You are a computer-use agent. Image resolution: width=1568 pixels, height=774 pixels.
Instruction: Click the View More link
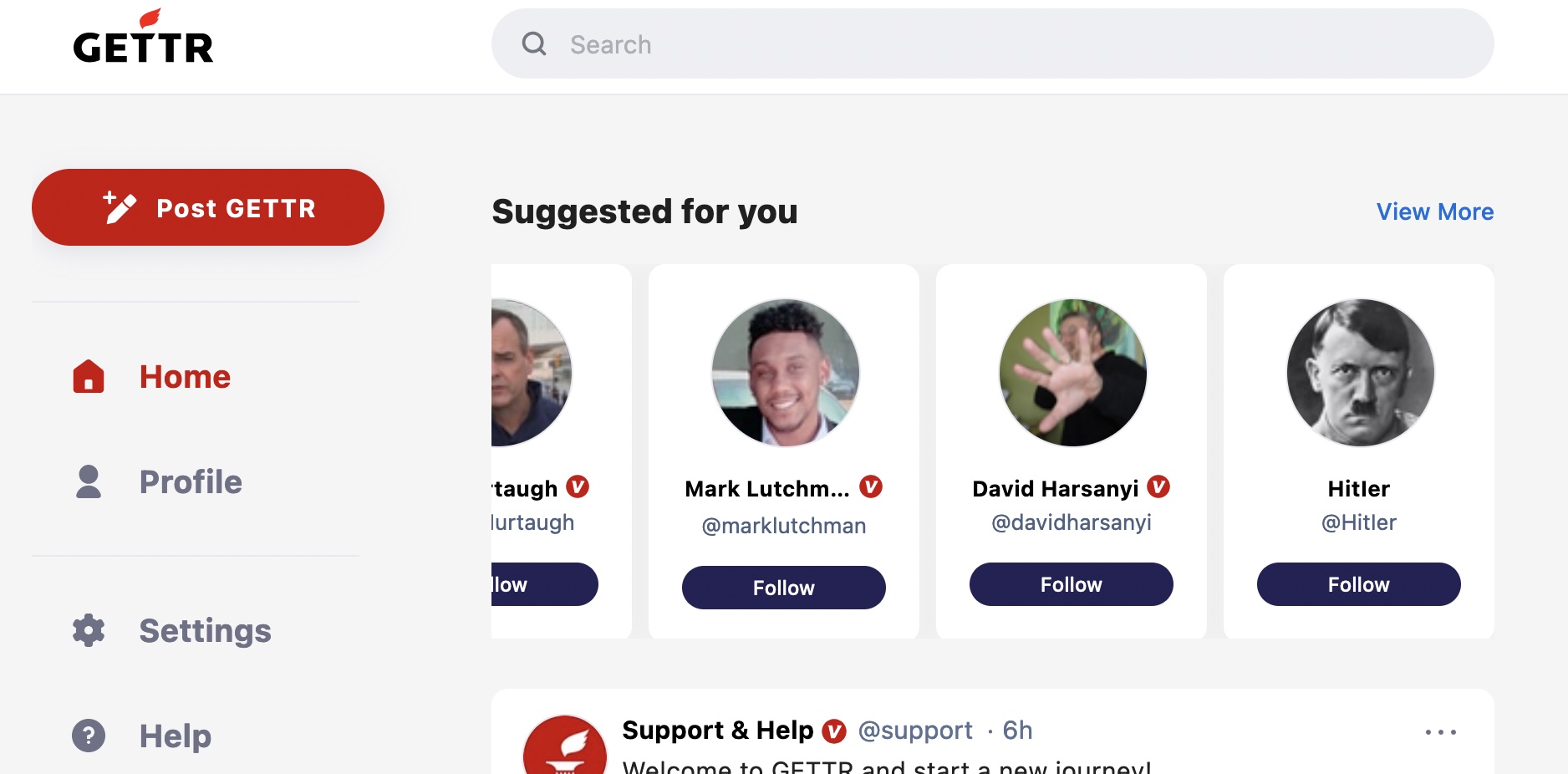point(1434,211)
